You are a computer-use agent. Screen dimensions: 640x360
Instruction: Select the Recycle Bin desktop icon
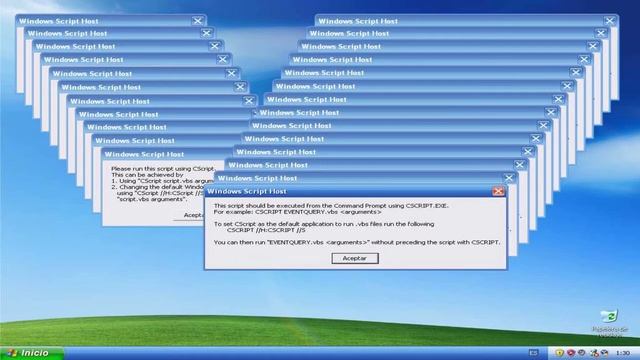pos(609,325)
